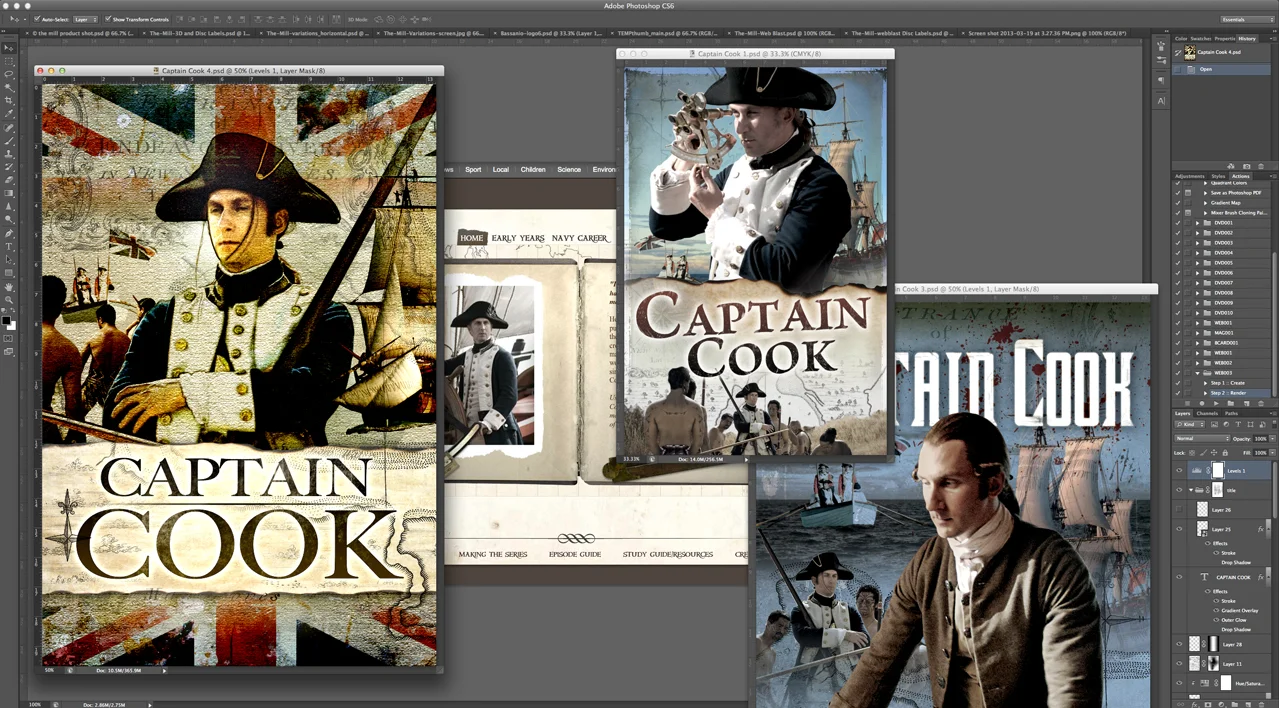Click the Actions panel vertical scrollbar
This screenshot has width=1279, height=708.
click(1275, 324)
